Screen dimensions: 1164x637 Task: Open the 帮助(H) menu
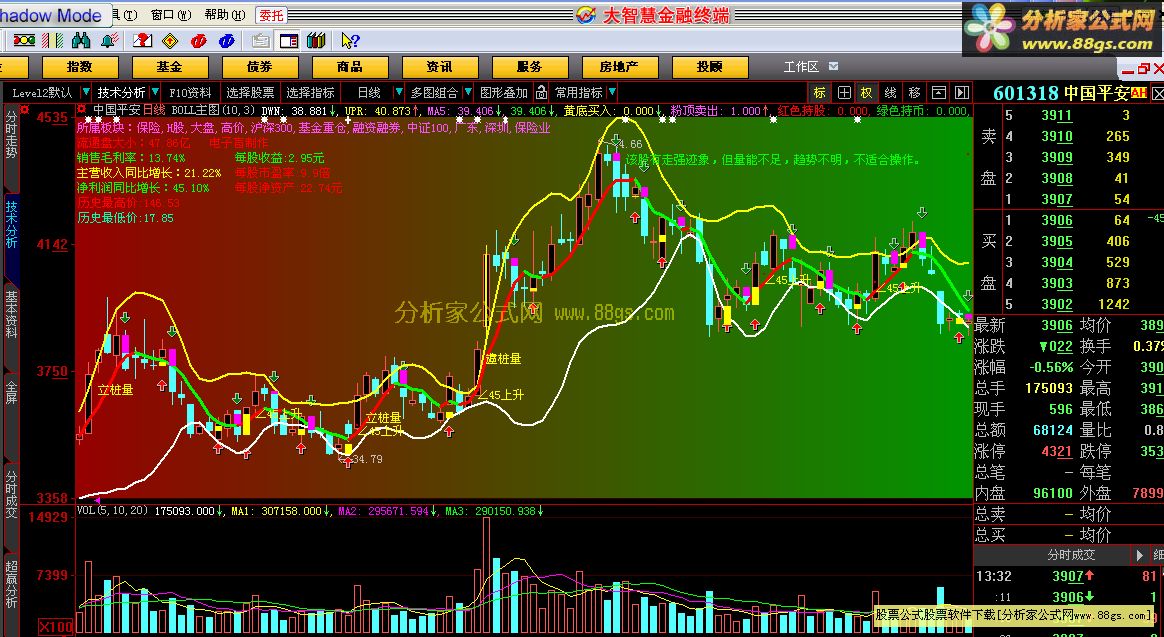tap(224, 15)
